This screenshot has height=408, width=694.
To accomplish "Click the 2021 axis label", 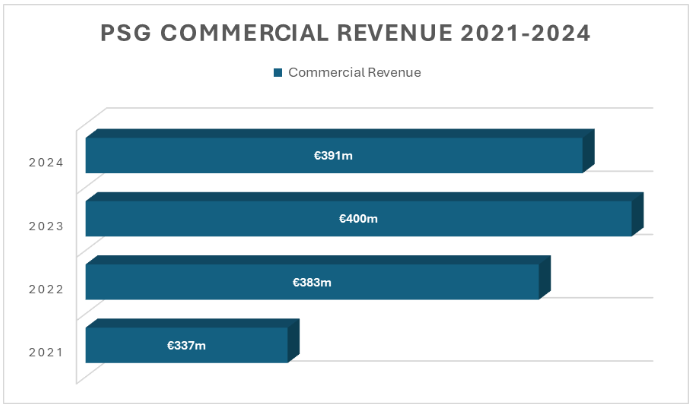I will coord(46,353).
